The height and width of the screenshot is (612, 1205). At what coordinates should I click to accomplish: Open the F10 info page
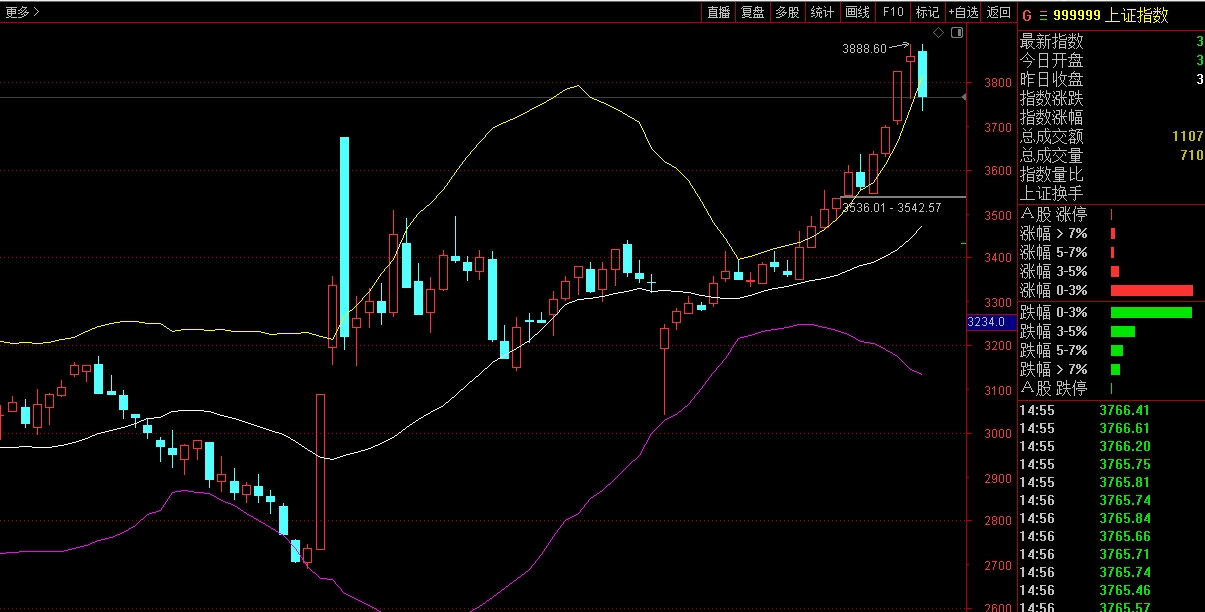click(892, 12)
